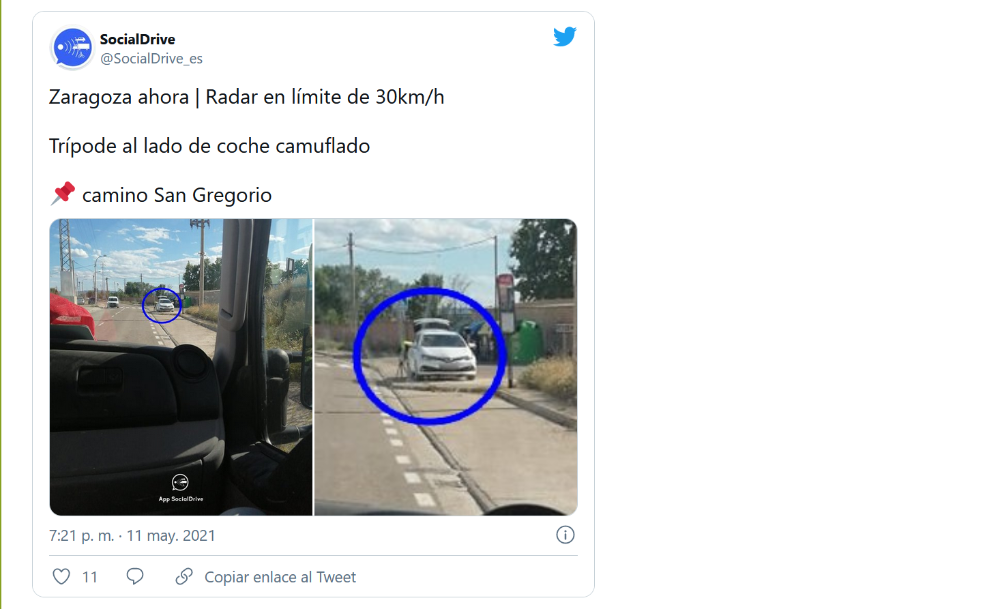
Task: Visit the @SocialDrive_es handle link
Action: click(151, 58)
